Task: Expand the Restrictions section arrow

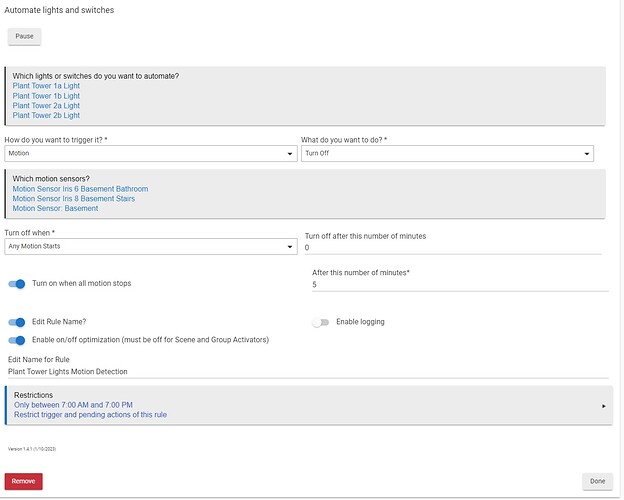Action: tap(602, 406)
